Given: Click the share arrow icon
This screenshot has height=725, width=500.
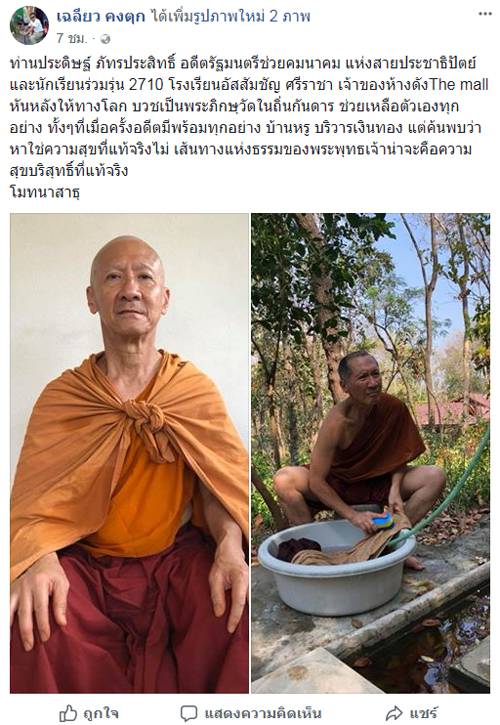Looking at the screenshot, I should (x=394, y=713).
